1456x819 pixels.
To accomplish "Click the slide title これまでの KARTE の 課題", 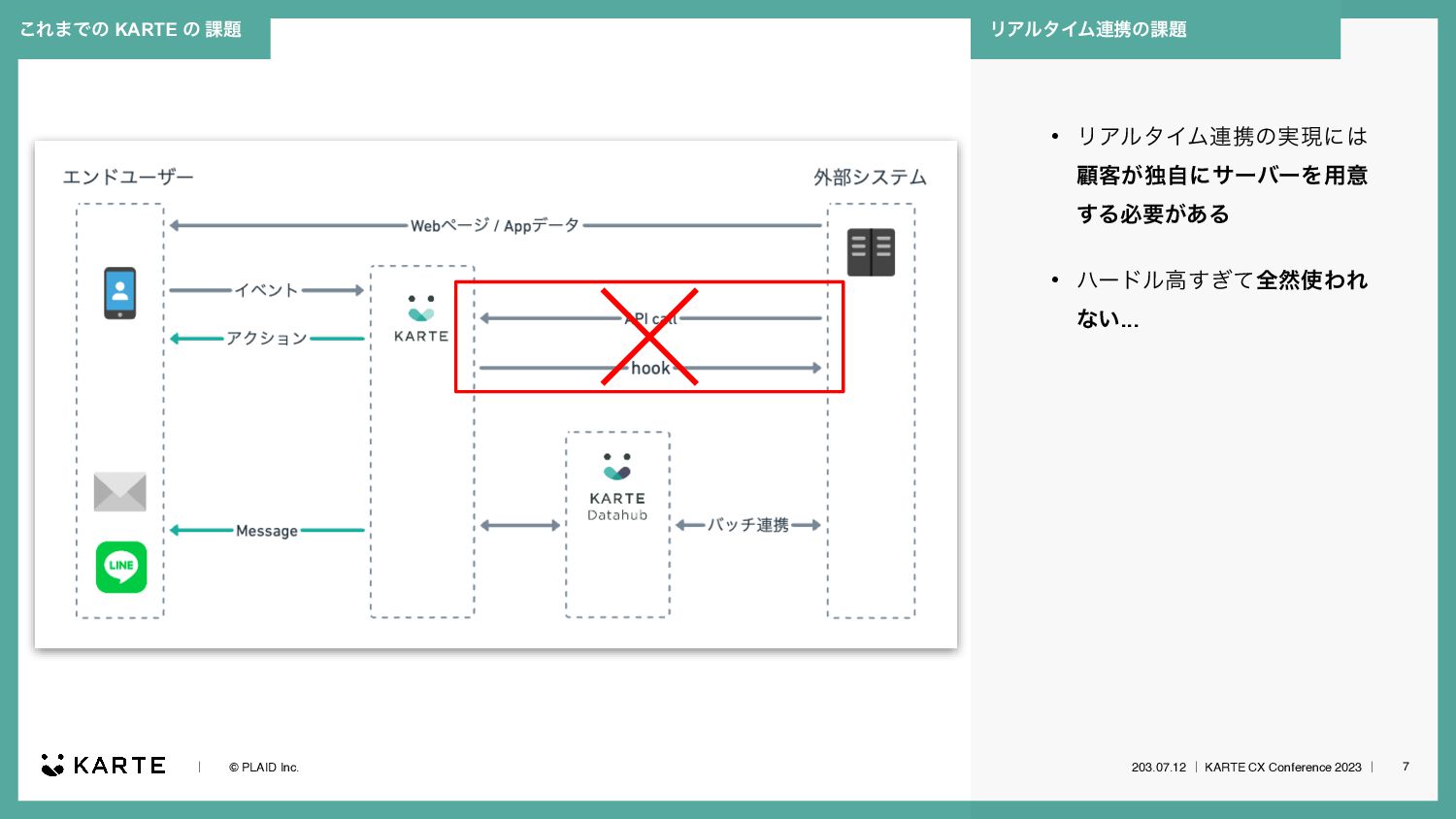I will [130, 29].
